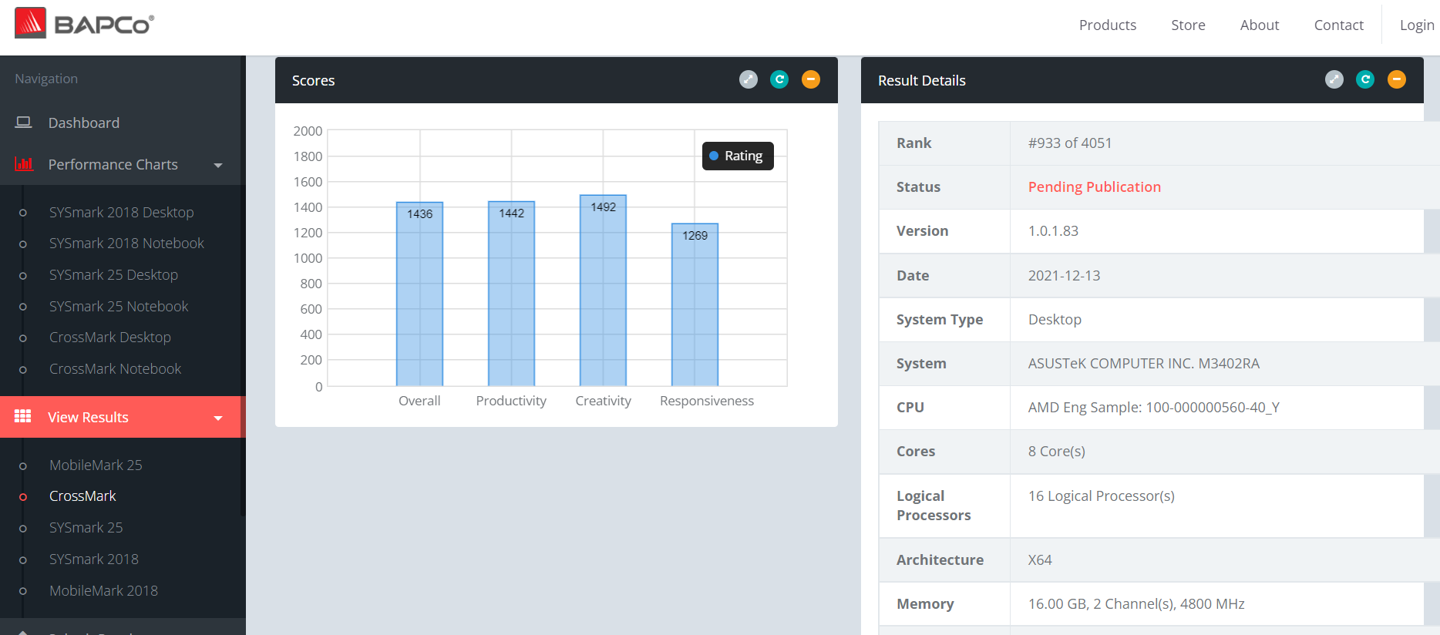The width and height of the screenshot is (1440, 635).
Task: Expand the Result Details panel to fullscreen
Action: 1334,80
